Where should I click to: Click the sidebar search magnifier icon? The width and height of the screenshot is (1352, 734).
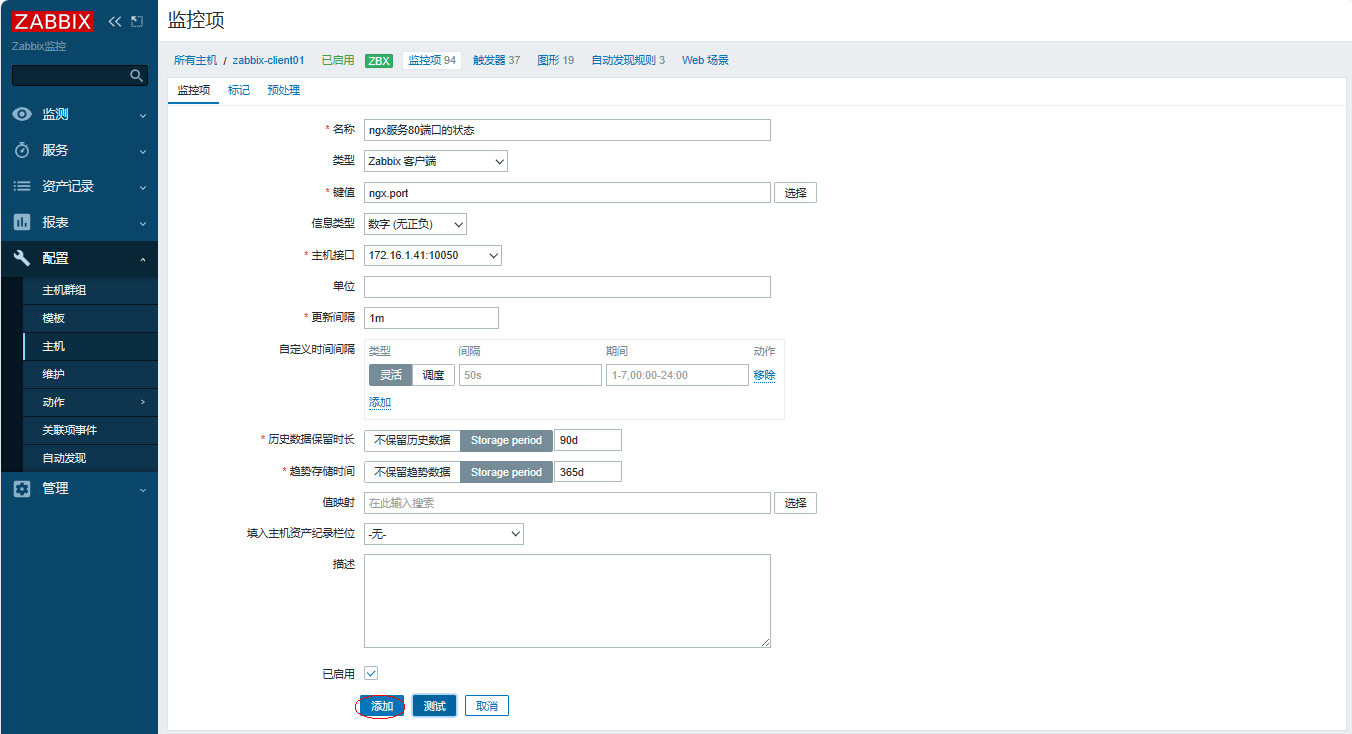(x=137, y=76)
